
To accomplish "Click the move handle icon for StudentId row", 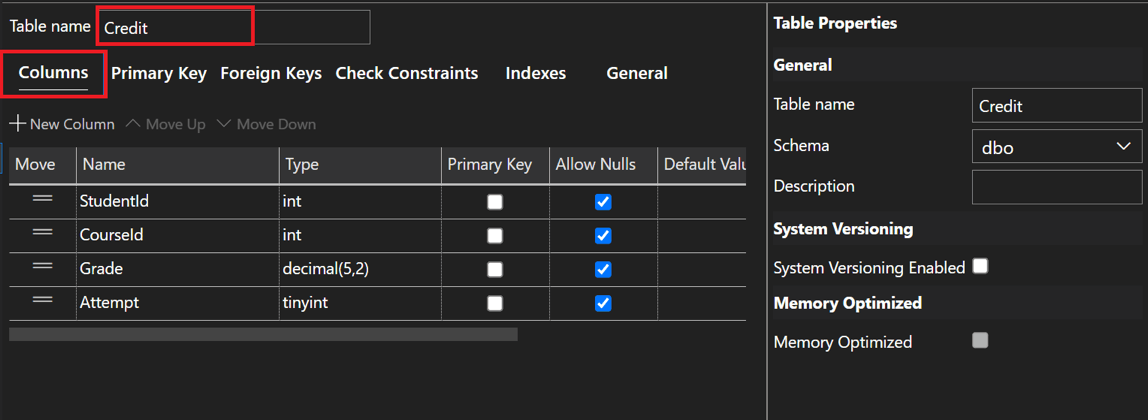I will pos(42,199).
